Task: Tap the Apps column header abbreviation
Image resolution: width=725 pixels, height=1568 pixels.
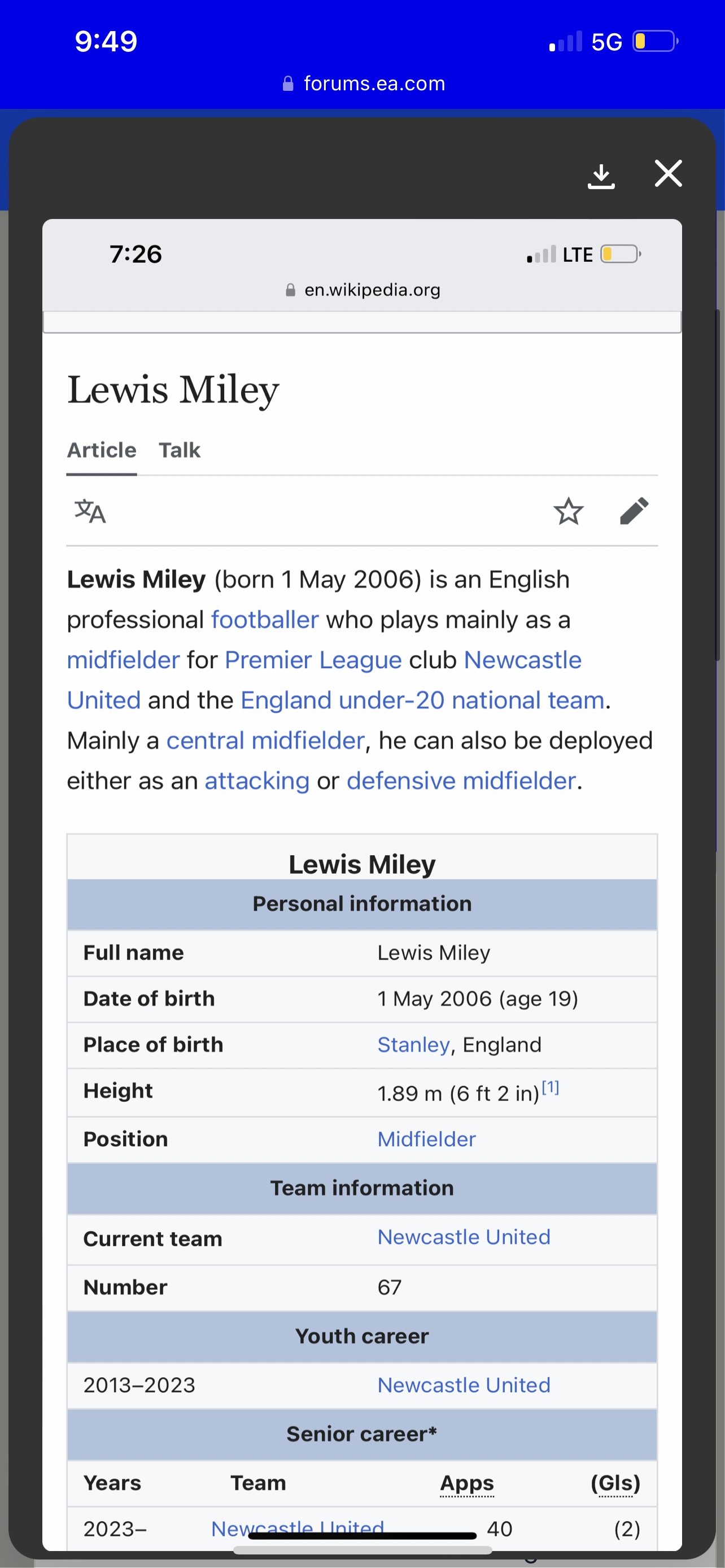Action: [467, 1483]
